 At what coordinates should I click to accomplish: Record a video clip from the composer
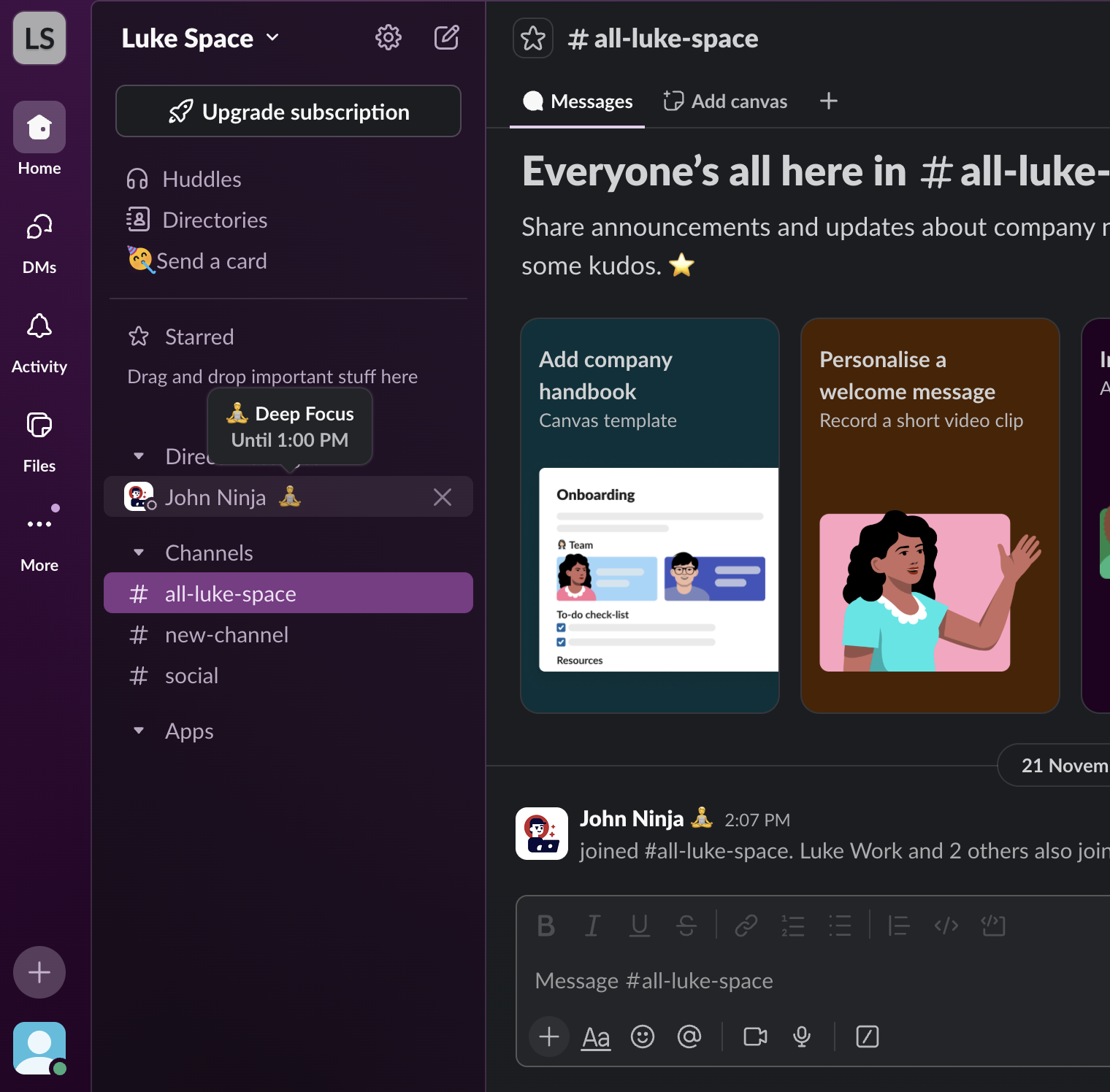754,1037
